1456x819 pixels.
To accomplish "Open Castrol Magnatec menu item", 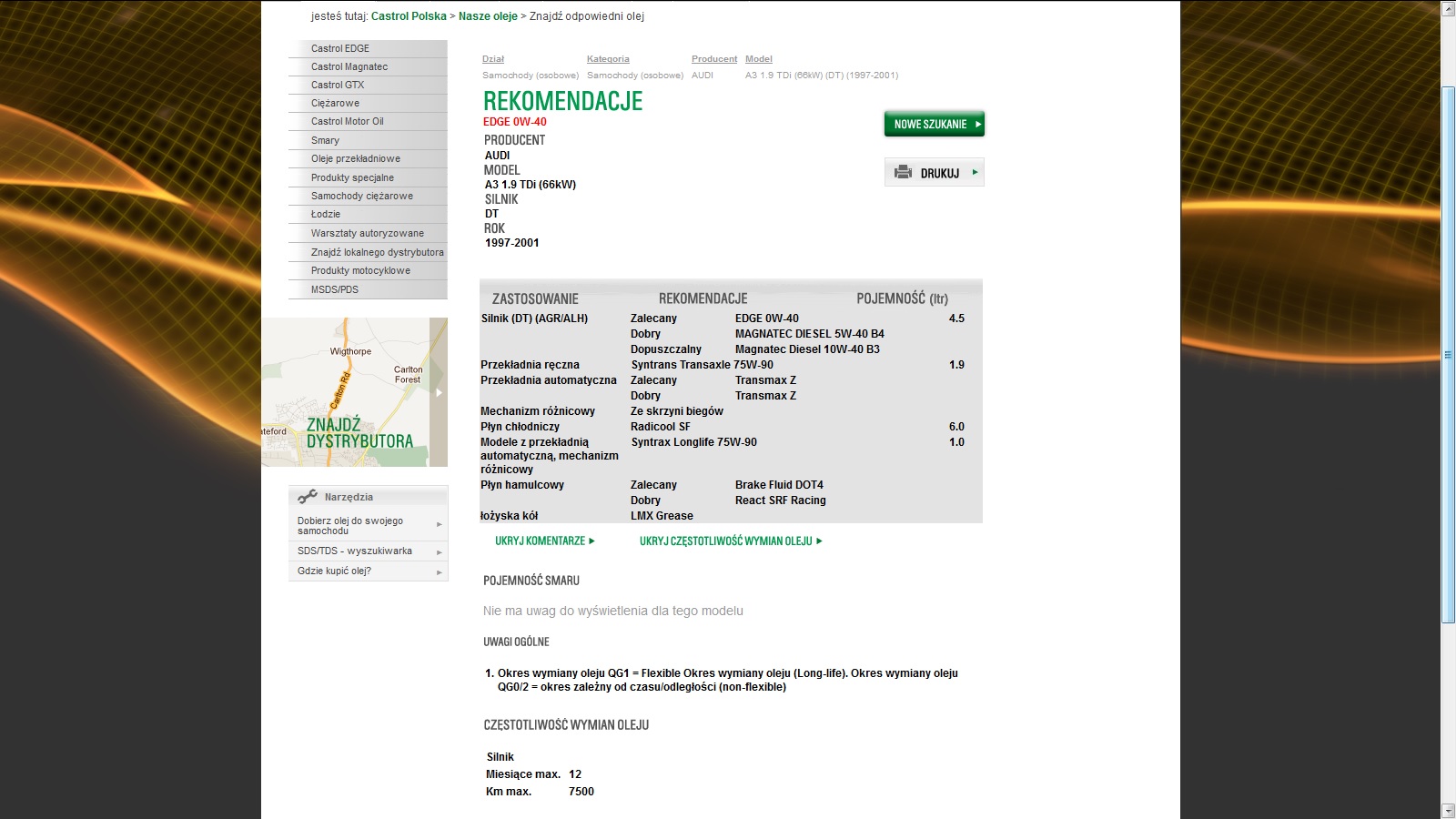I will tap(368, 66).
